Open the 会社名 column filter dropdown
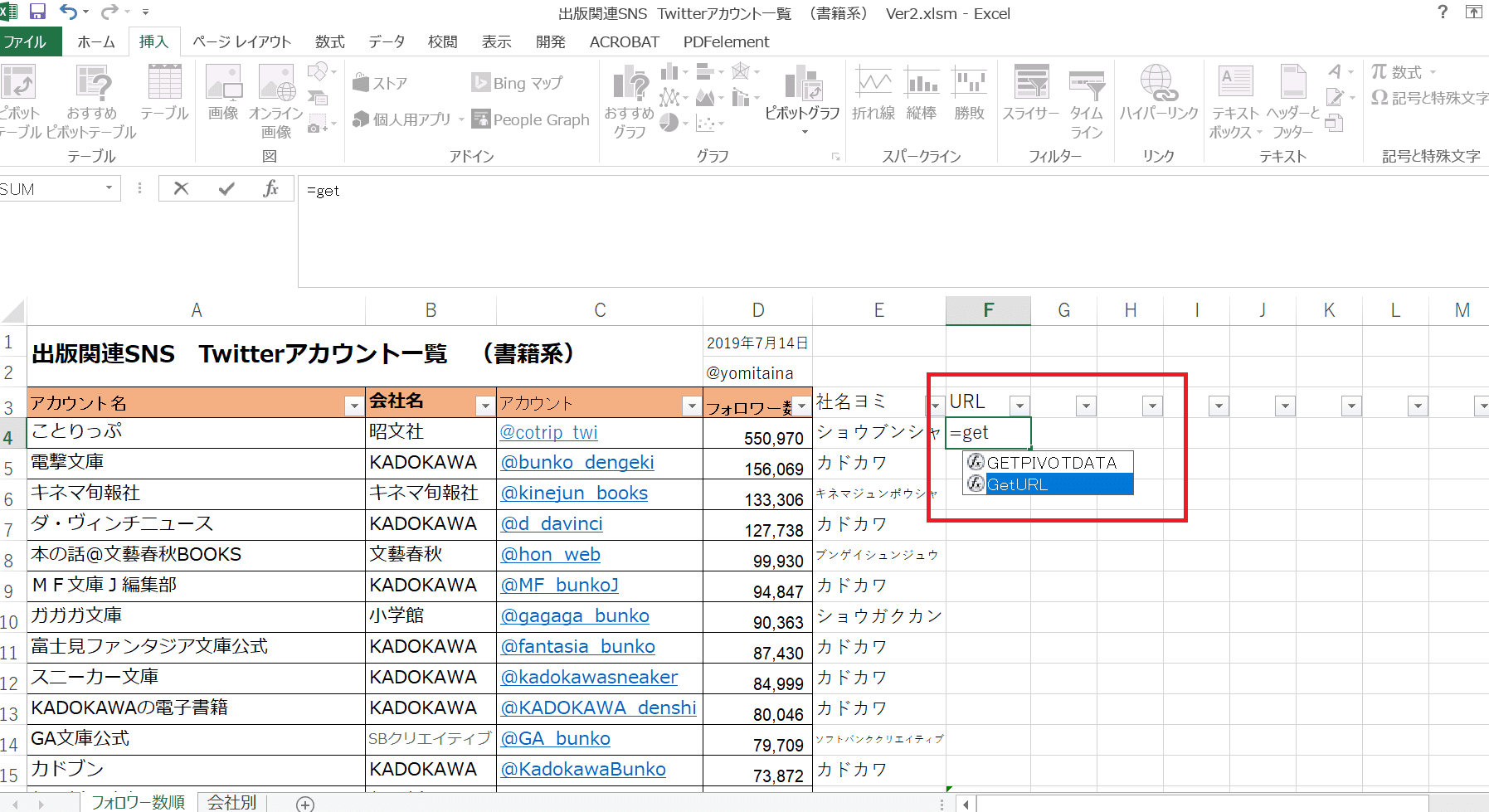The image size is (1489, 812). click(x=485, y=406)
